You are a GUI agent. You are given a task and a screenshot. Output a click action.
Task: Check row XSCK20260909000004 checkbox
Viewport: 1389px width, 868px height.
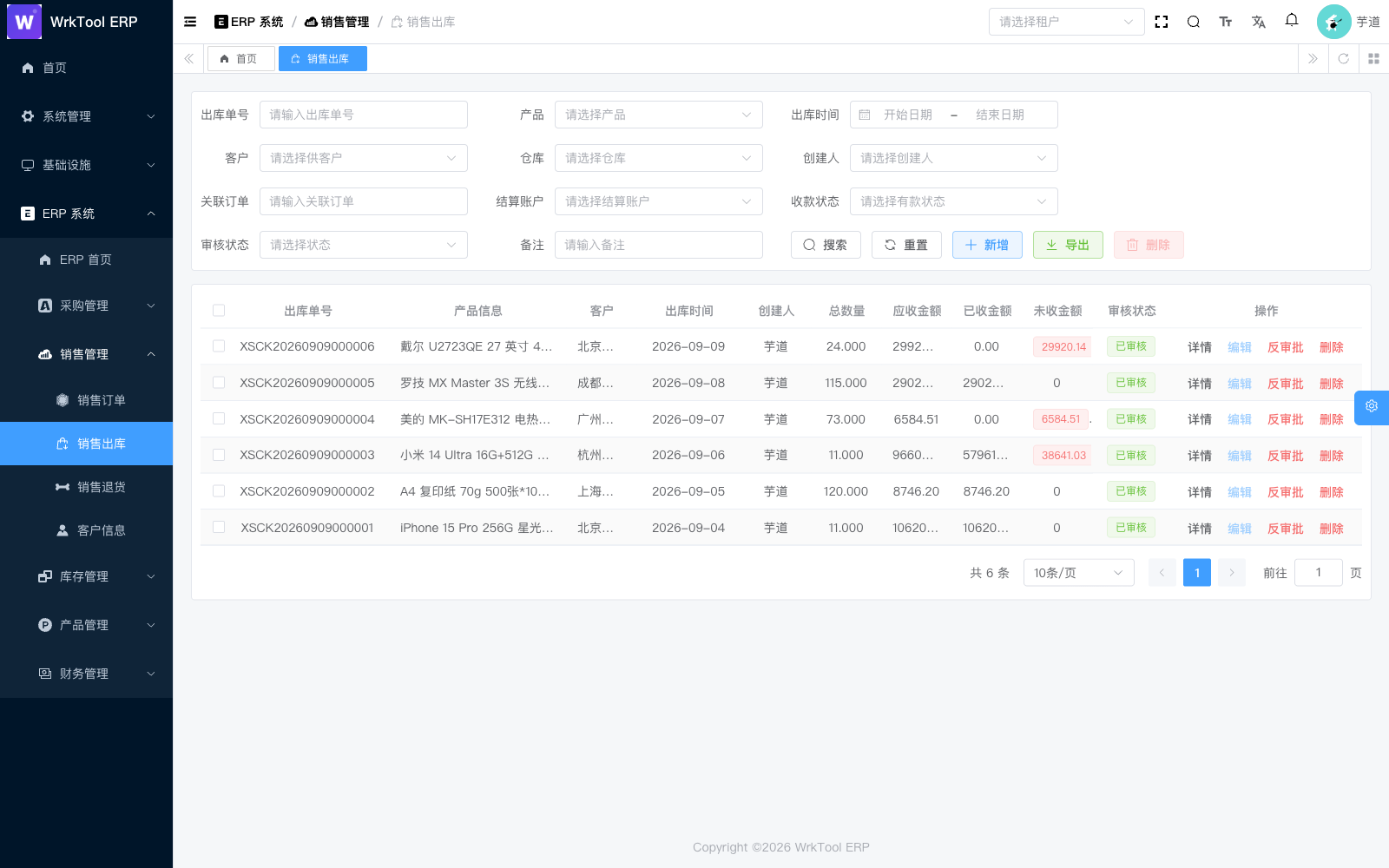click(x=219, y=419)
